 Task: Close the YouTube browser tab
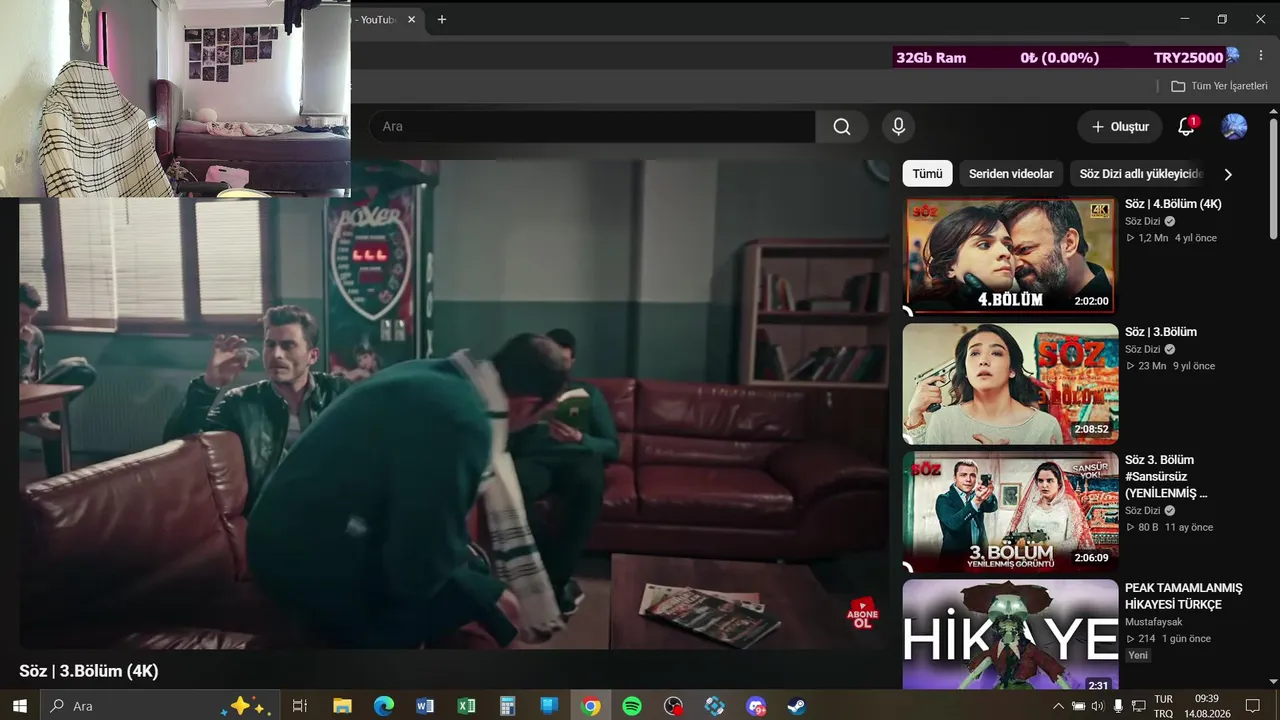point(411,19)
